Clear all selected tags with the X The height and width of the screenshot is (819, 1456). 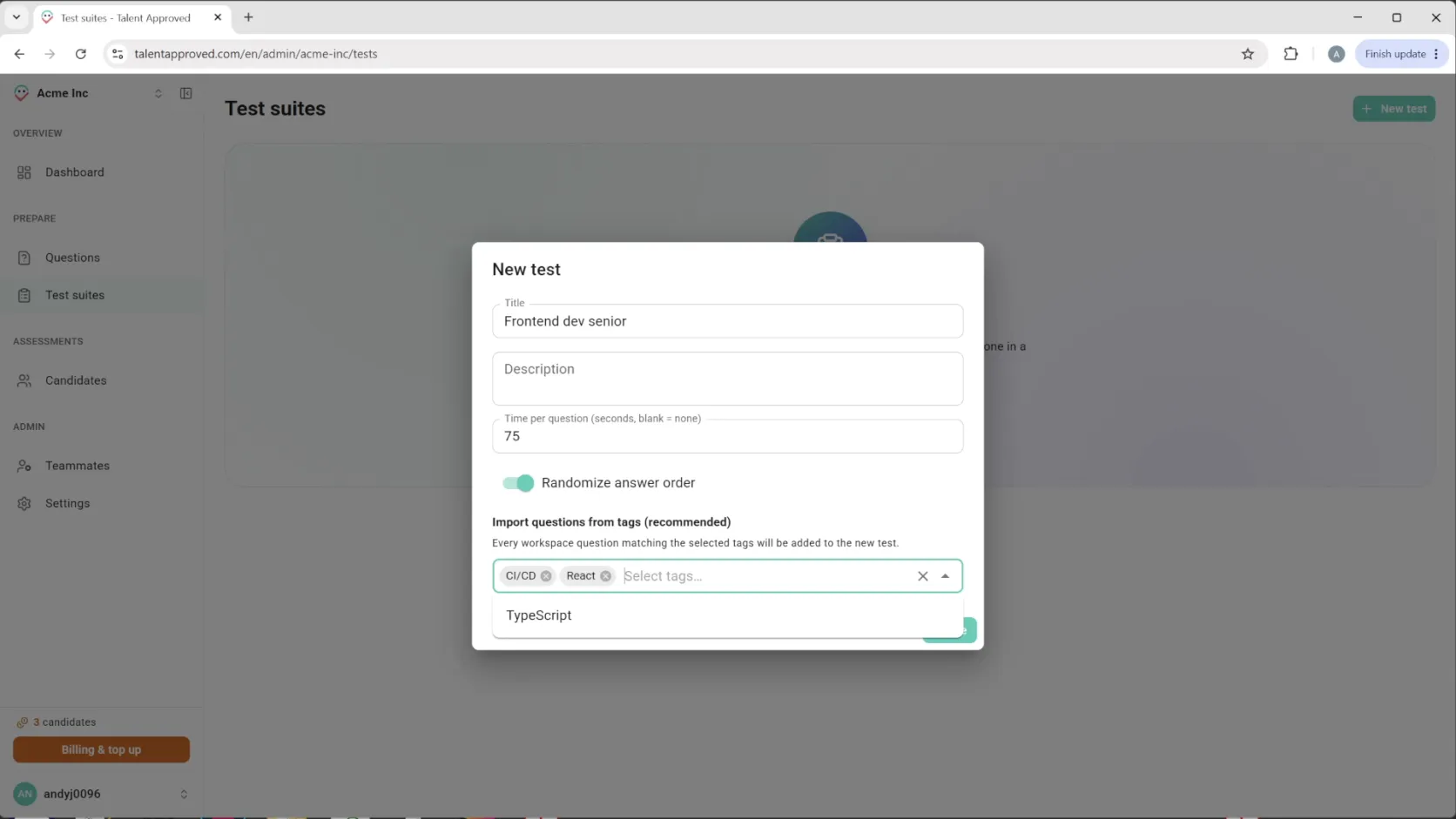pos(922,576)
